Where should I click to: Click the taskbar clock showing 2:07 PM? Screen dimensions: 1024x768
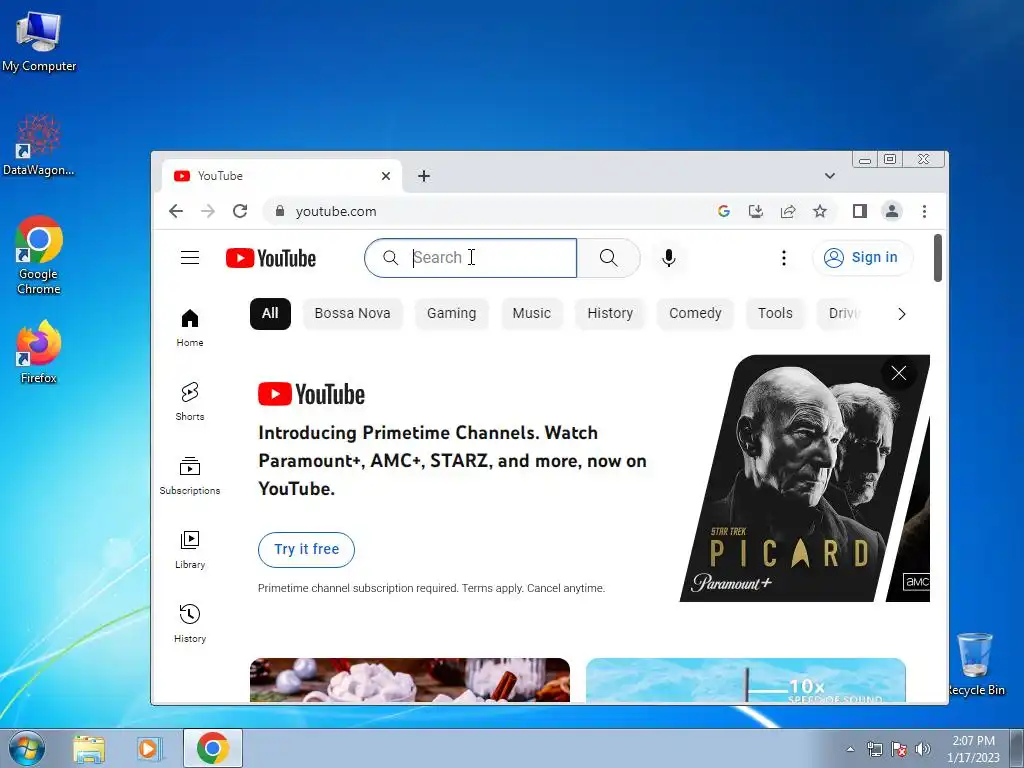pos(973,749)
